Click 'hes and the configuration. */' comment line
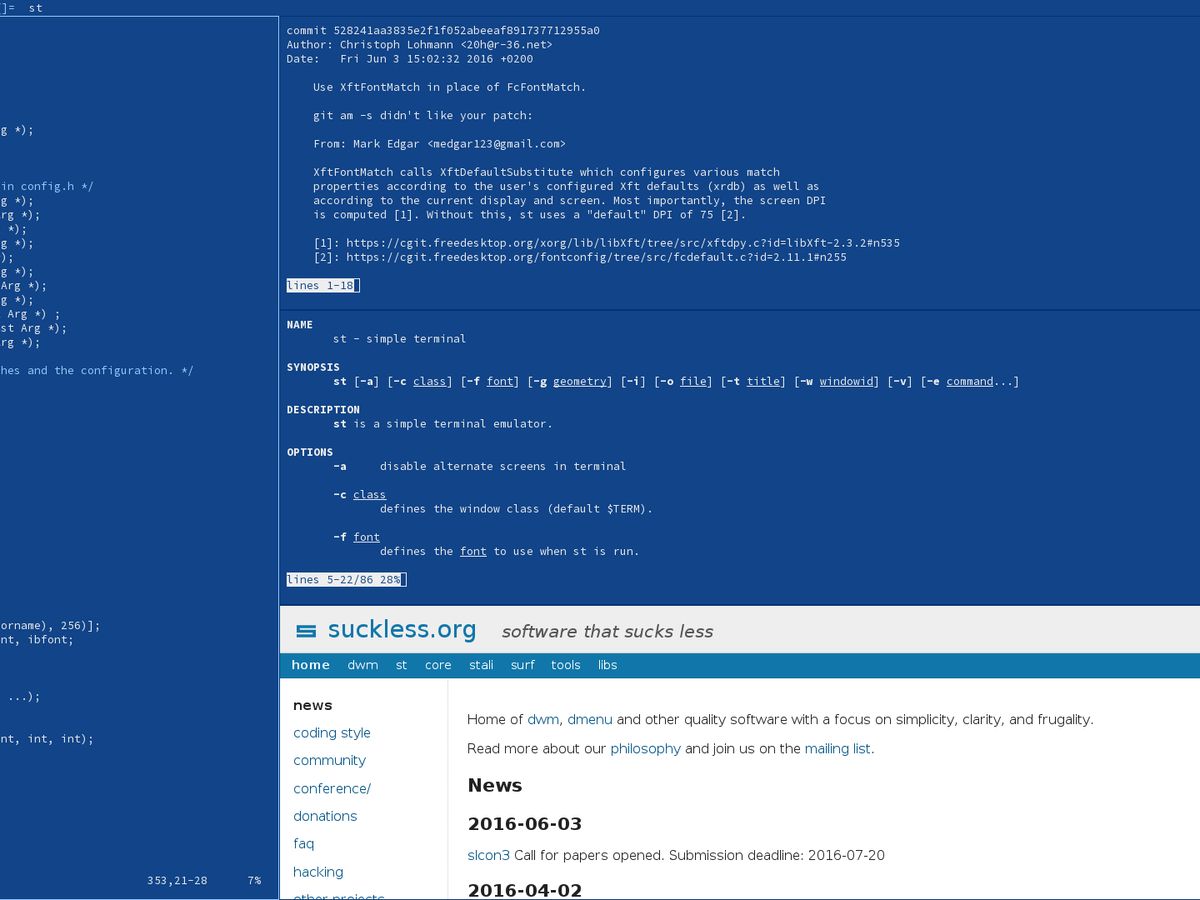This screenshot has width=1200, height=900. (x=97, y=371)
